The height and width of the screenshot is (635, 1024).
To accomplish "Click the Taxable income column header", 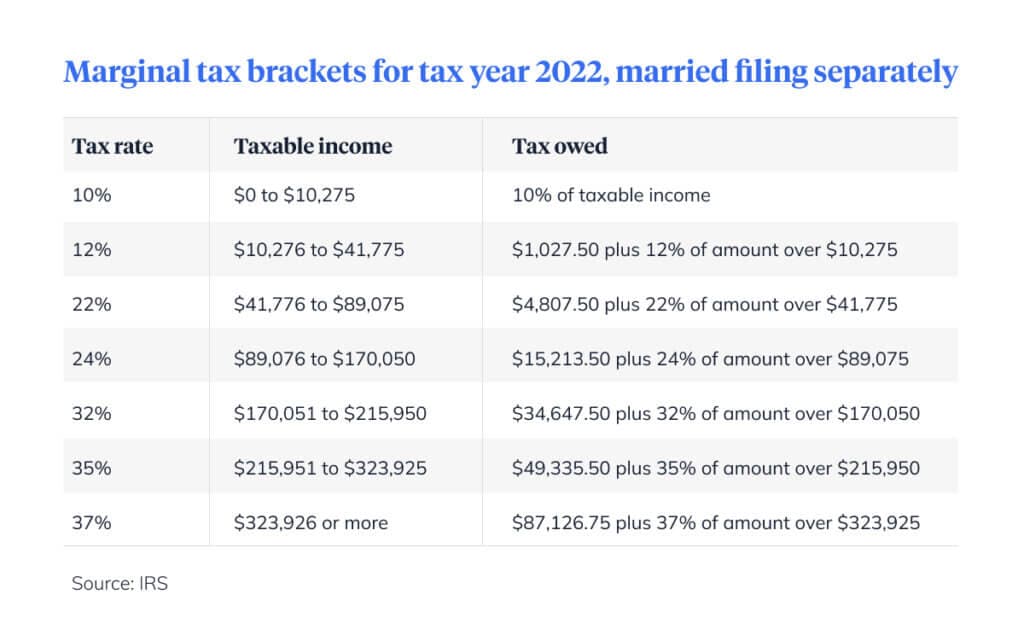I will click(x=313, y=146).
